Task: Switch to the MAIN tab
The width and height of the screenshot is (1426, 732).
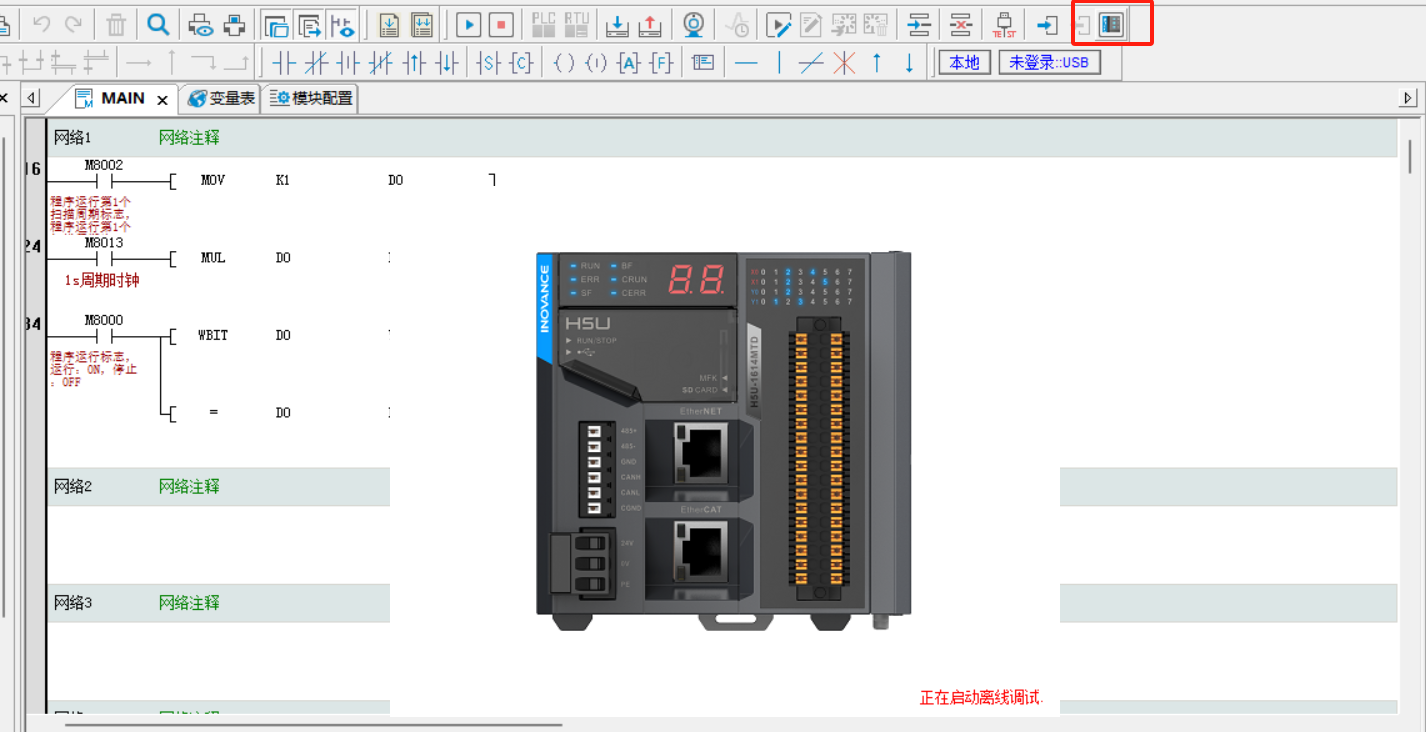Action: 123,98
